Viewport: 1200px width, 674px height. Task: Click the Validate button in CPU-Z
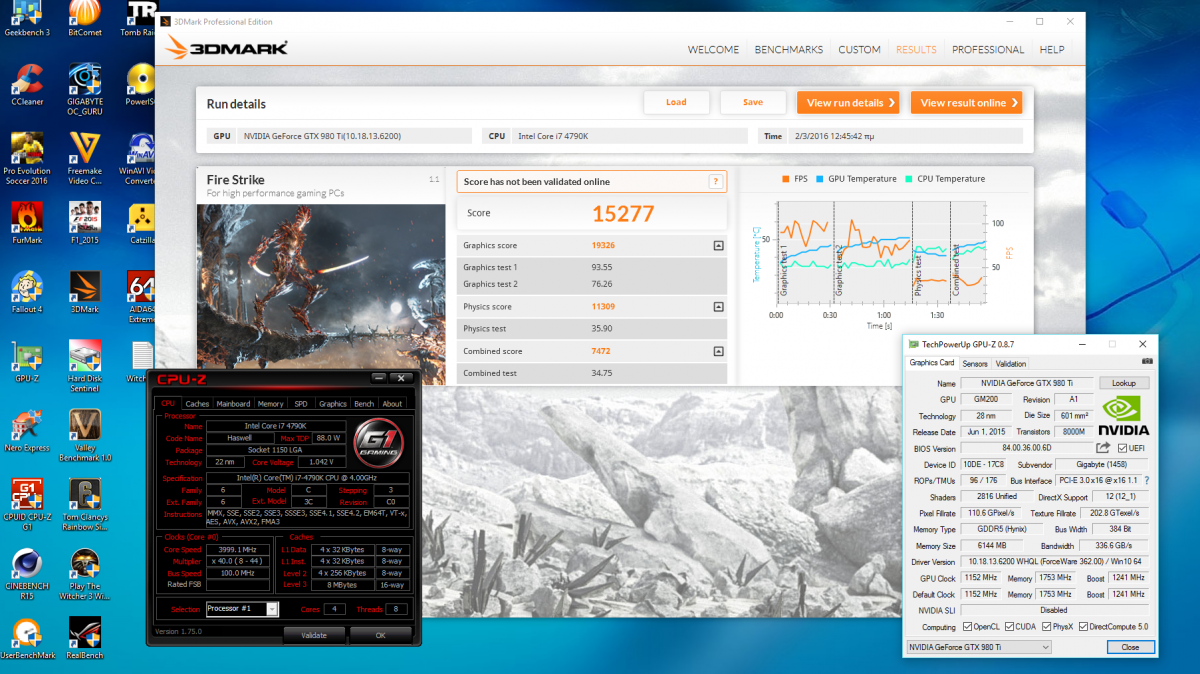point(313,635)
